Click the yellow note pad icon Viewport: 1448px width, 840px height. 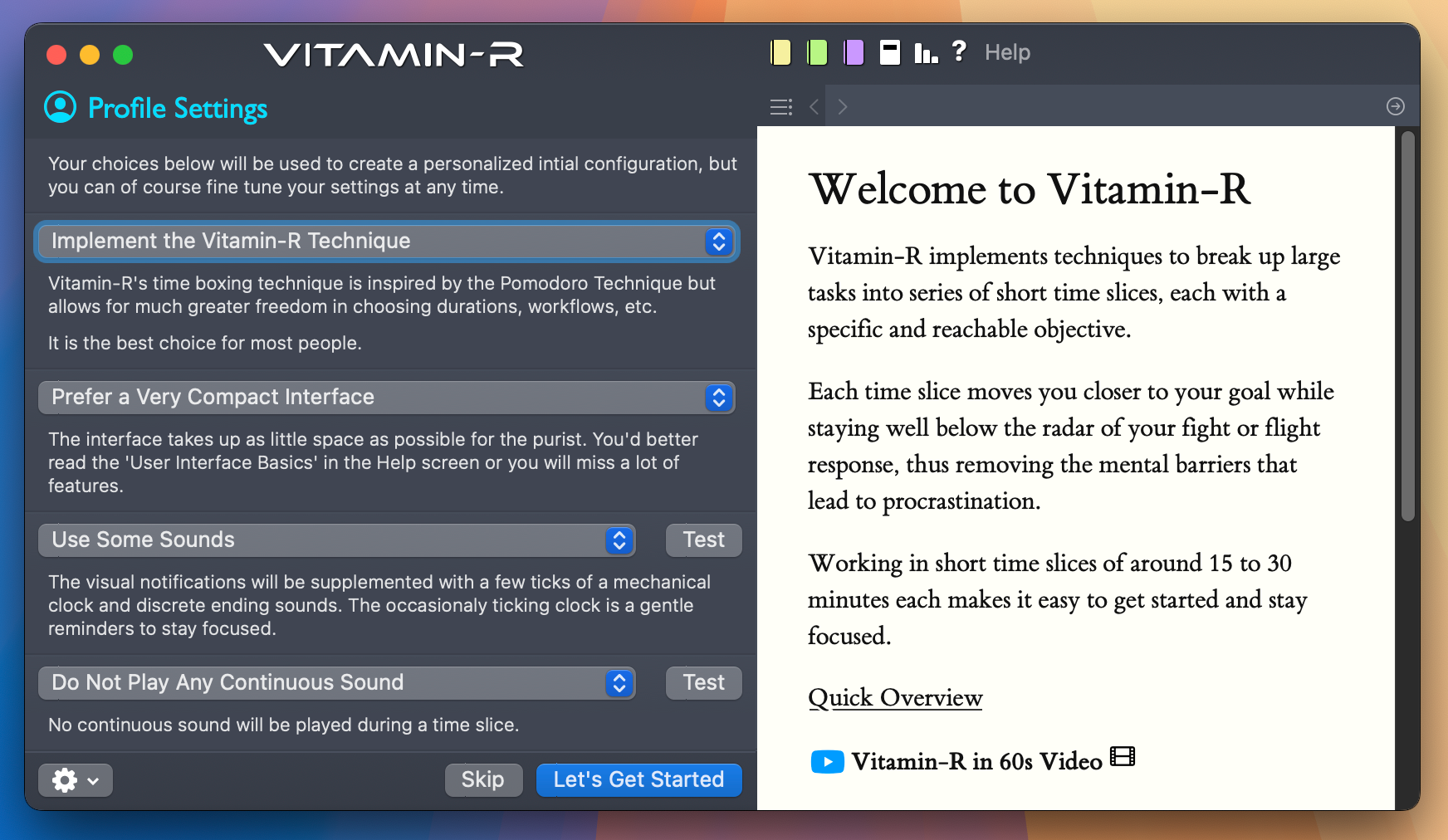click(x=780, y=52)
